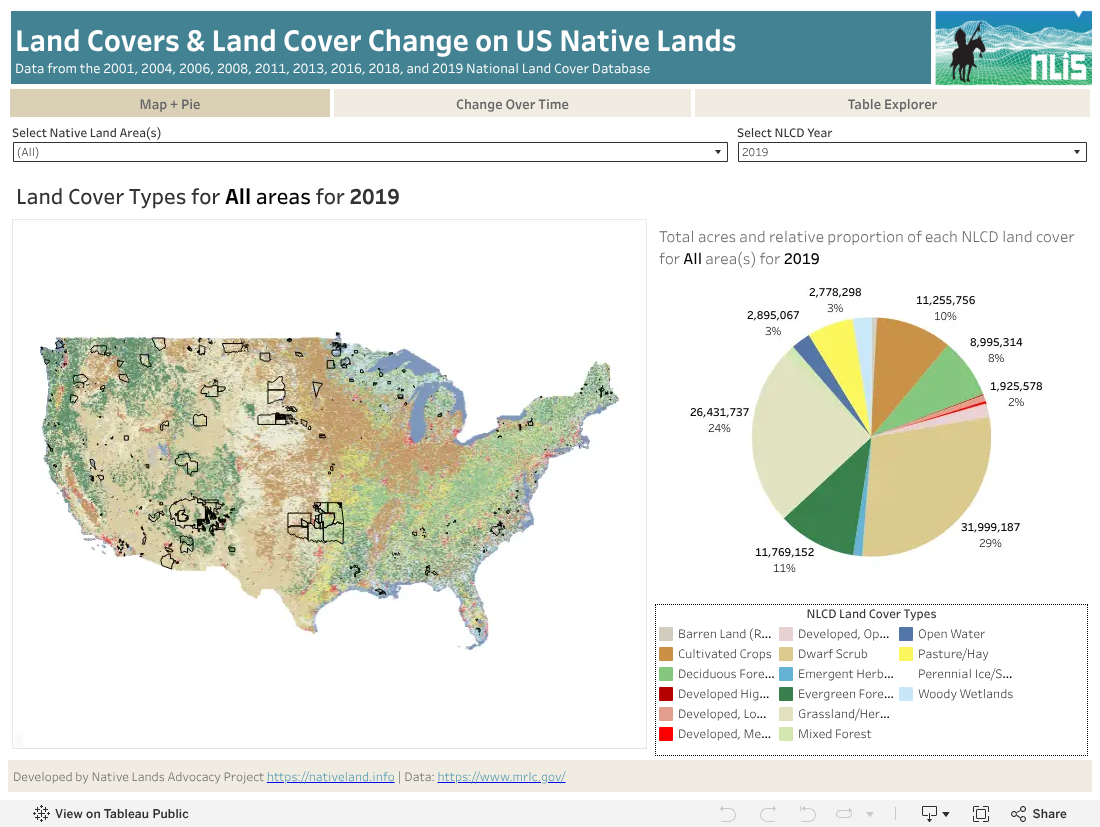
Task: Select the Evergreen Forest legend swatch
Action: (x=786, y=694)
